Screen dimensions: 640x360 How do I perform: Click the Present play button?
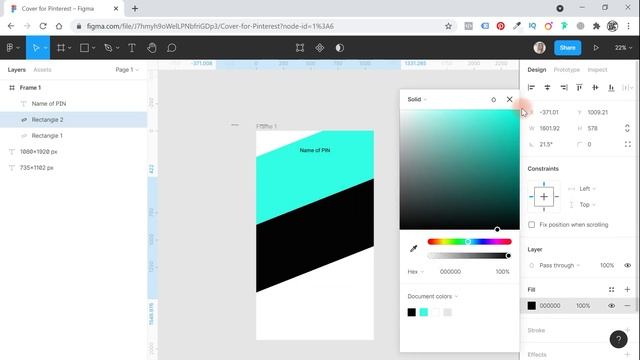click(x=596, y=48)
